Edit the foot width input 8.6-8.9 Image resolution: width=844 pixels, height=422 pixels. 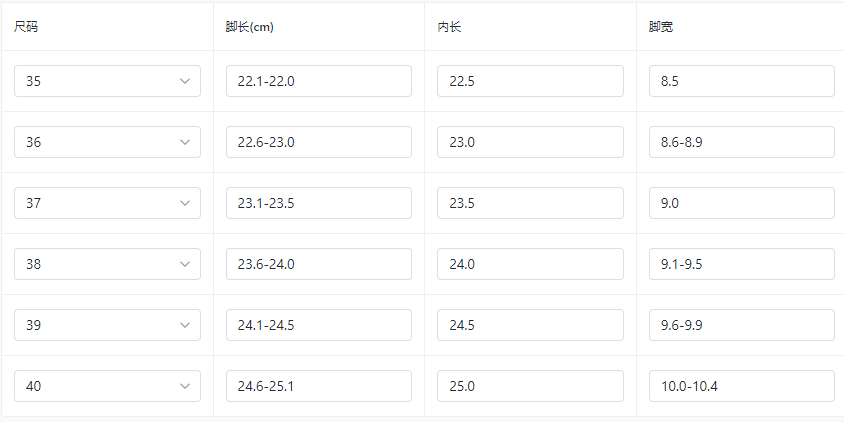click(x=741, y=142)
